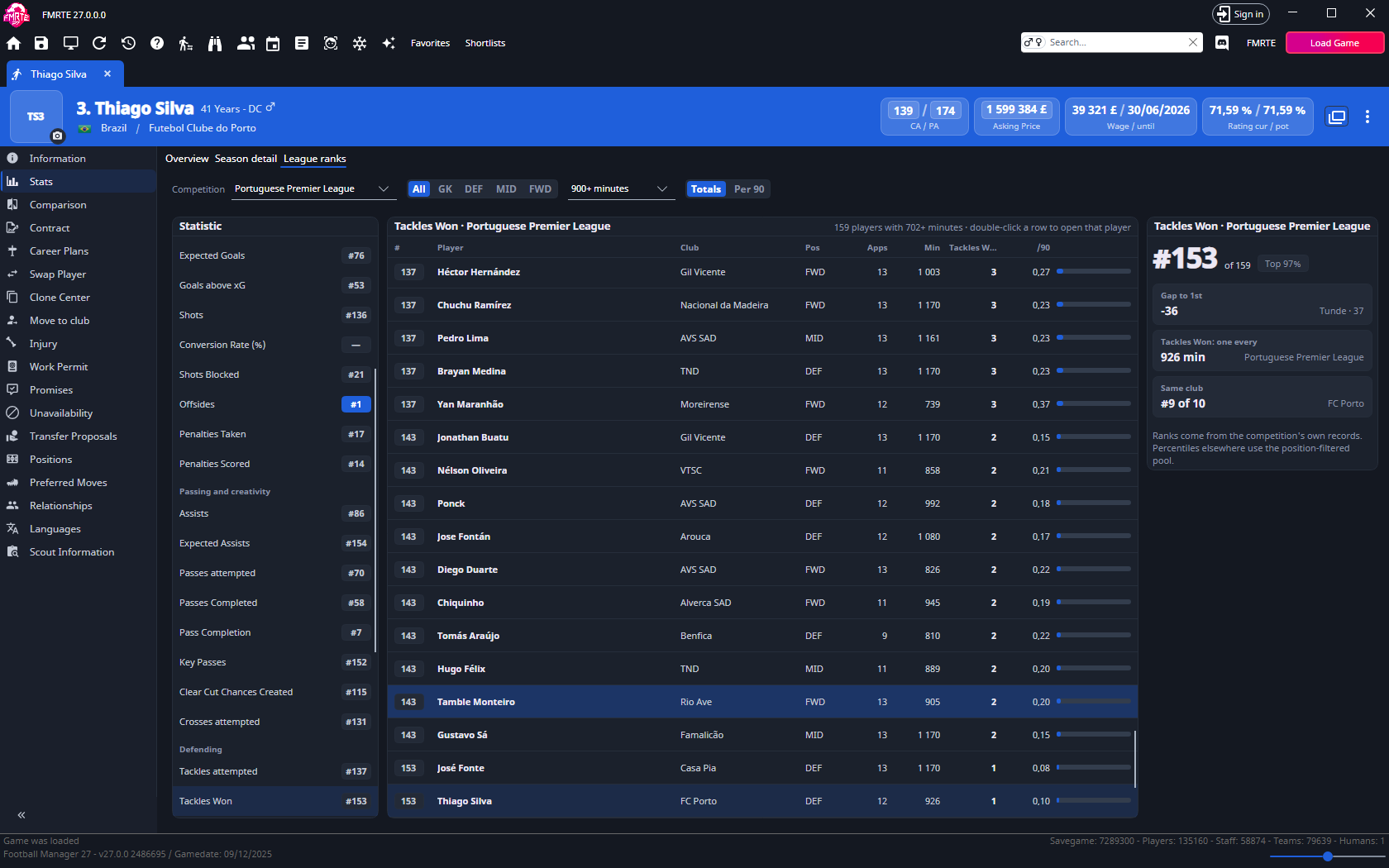
Task: Click the sparkle stars icon in the toolbar
Action: [x=389, y=43]
